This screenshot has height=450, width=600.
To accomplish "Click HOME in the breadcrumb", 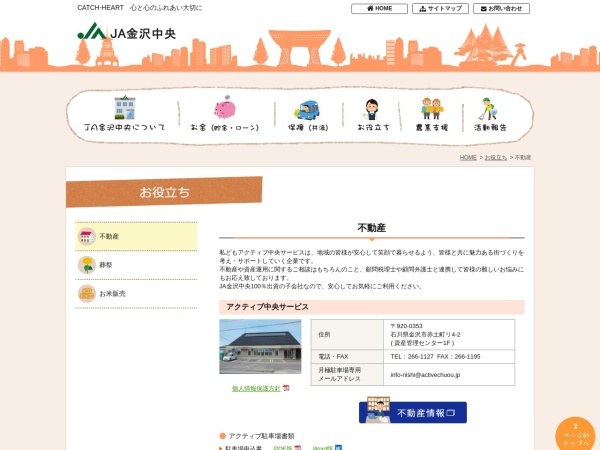I will (x=468, y=158).
